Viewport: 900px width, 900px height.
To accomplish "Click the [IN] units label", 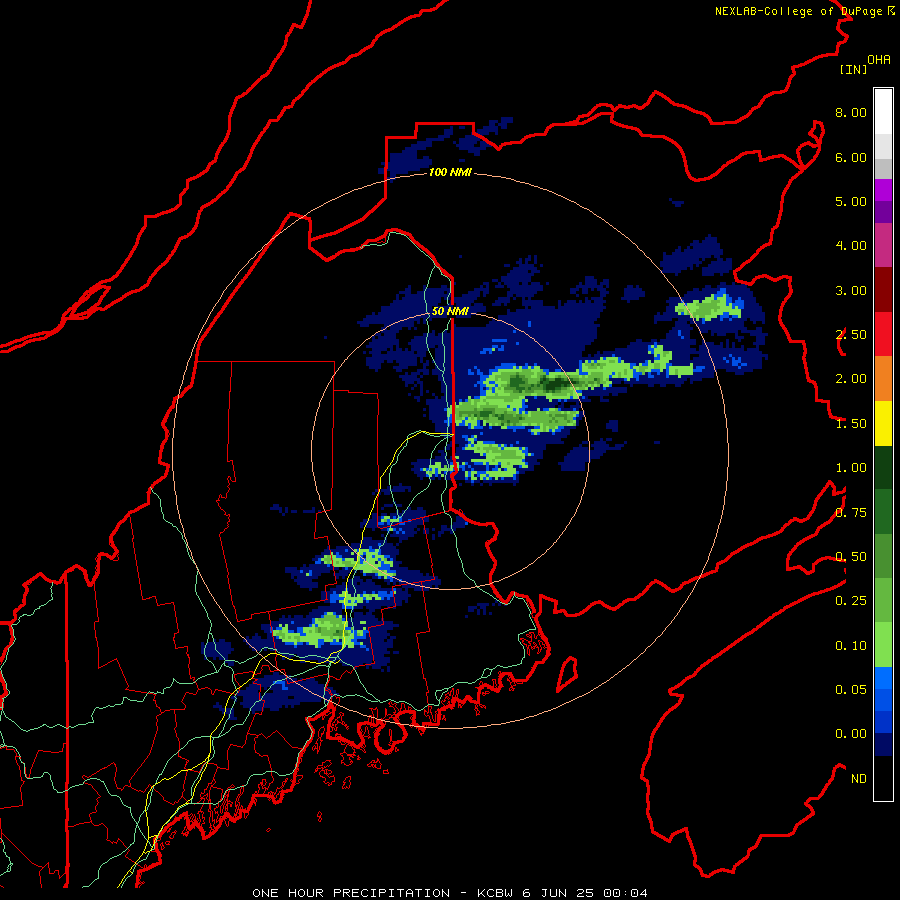I will (853, 69).
